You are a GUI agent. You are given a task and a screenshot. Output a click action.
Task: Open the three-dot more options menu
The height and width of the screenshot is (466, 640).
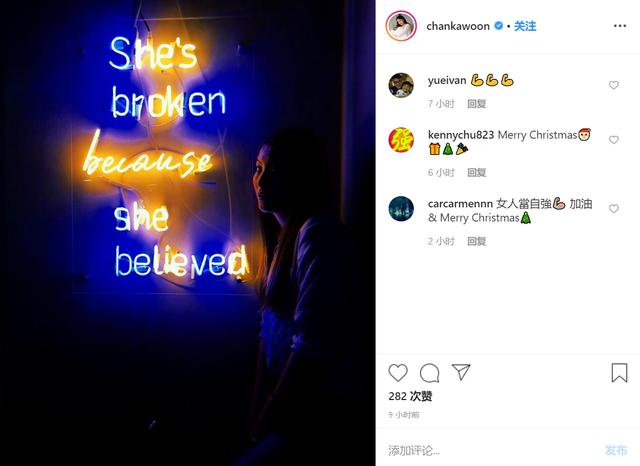(x=620, y=26)
